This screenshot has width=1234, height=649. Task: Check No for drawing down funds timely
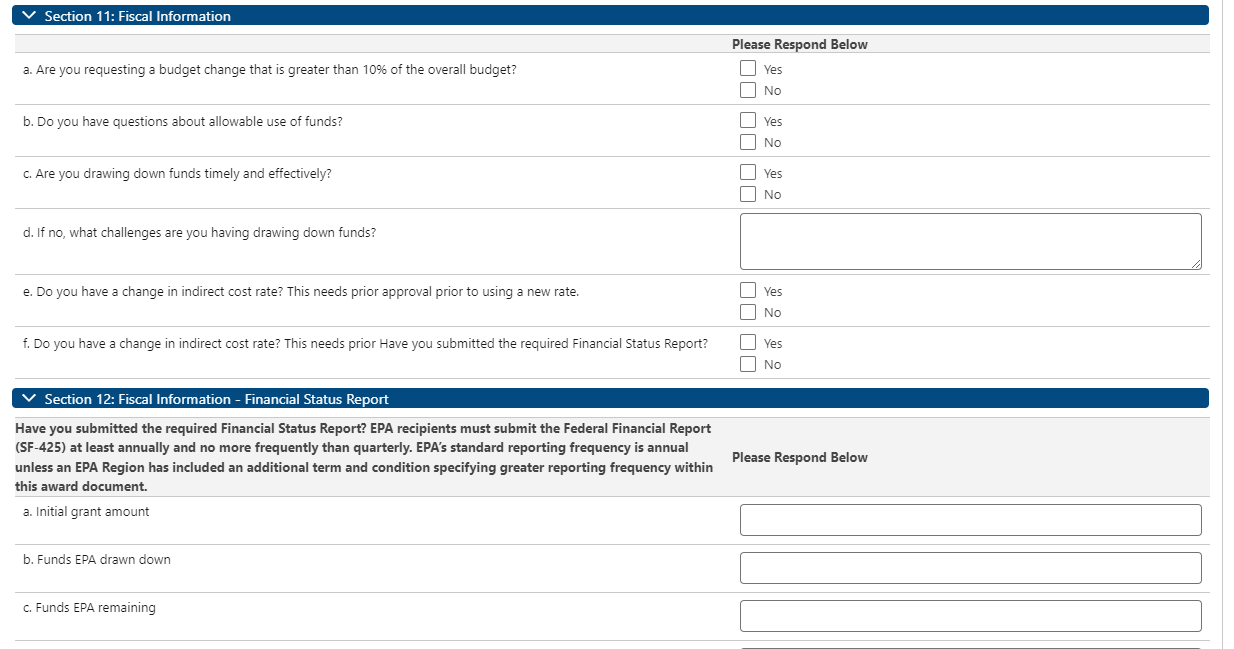point(748,194)
